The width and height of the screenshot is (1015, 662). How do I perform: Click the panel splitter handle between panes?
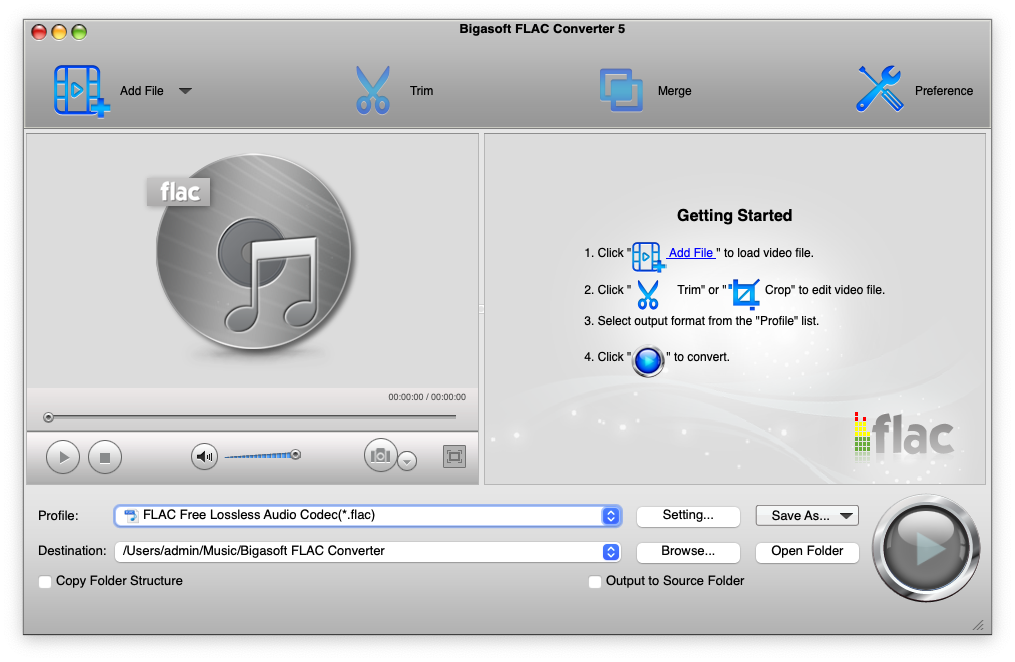[481, 309]
